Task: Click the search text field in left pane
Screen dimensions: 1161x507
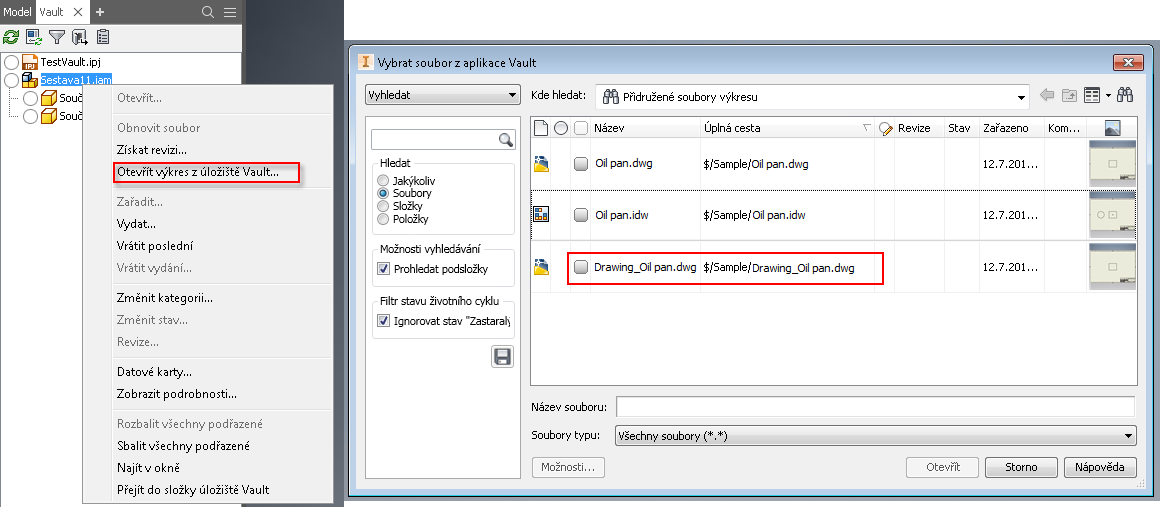Action: pos(435,139)
